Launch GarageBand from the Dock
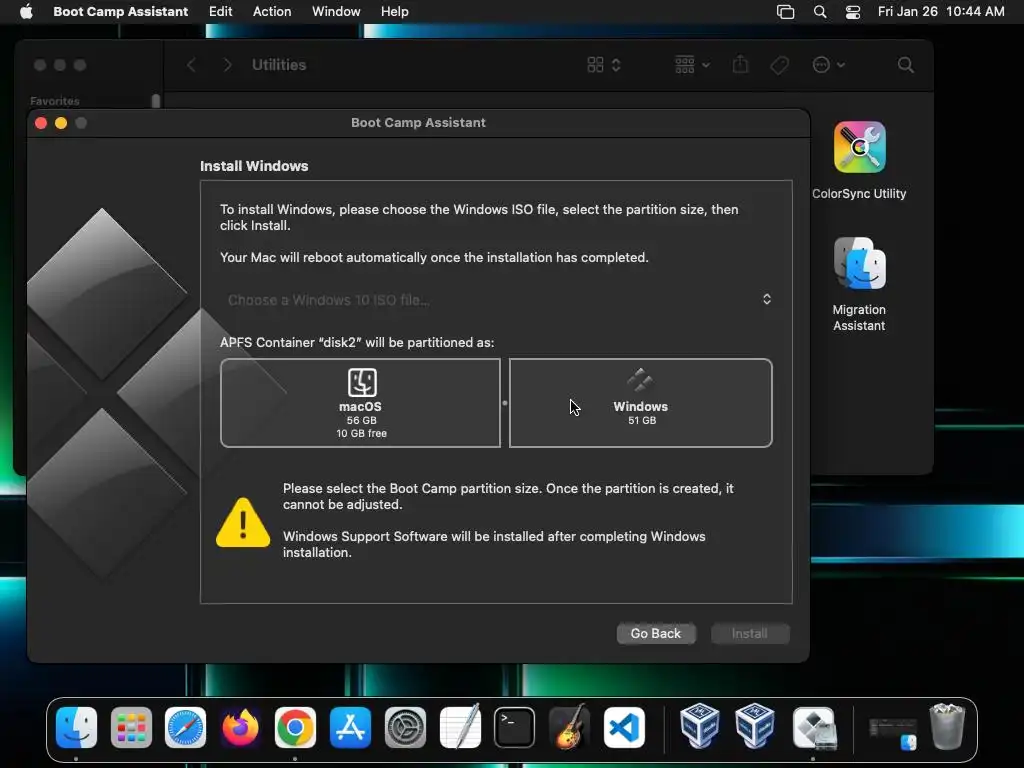Viewport: 1024px width, 768px height. point(569,726)
